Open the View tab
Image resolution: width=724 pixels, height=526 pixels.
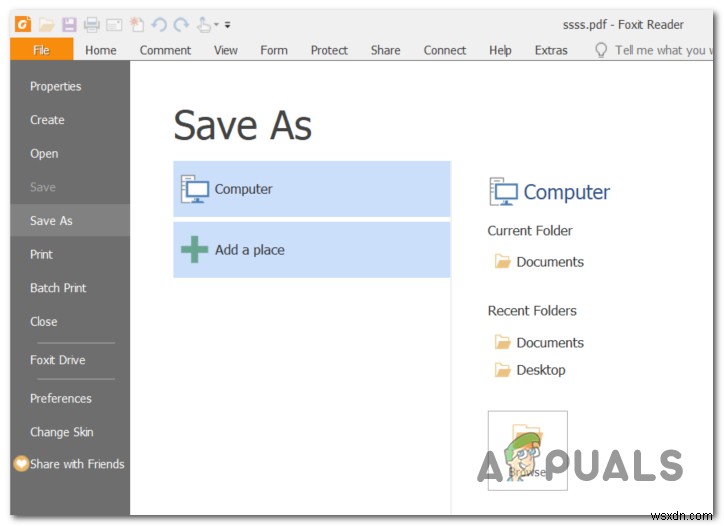pos(226,50)
